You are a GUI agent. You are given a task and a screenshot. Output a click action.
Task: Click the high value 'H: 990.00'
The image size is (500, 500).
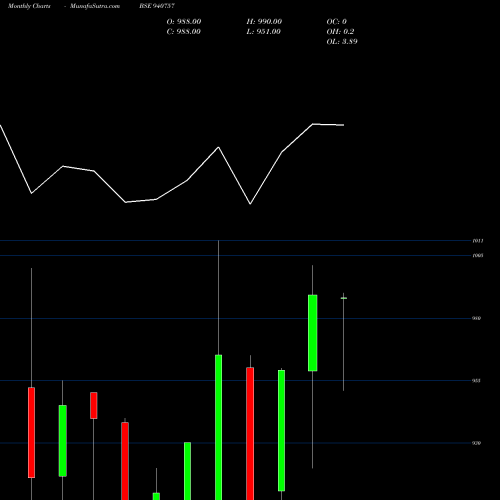click(x=264, y=22)
